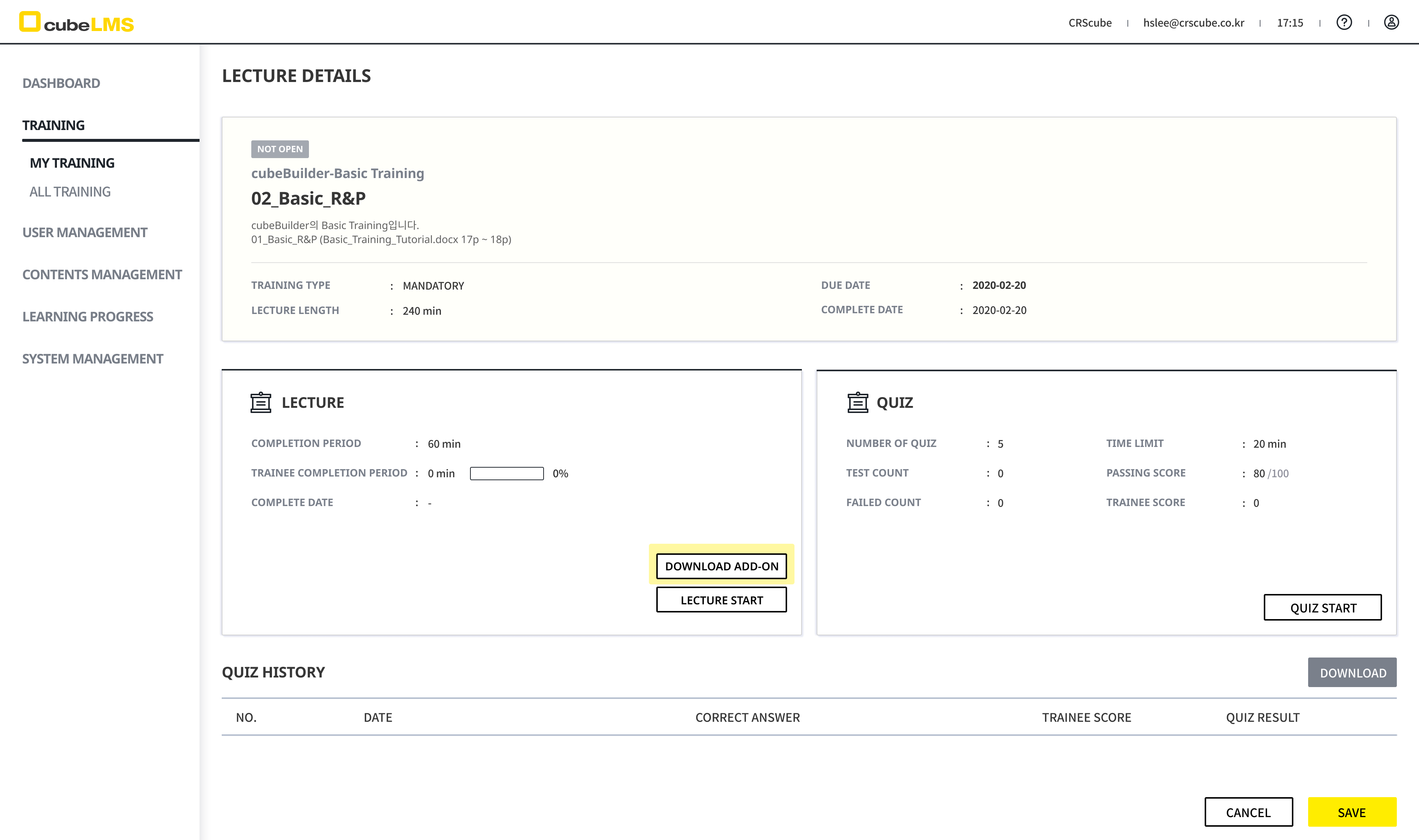Open Contents Management section
This screenshot has width=1419, height=840.
102,274
